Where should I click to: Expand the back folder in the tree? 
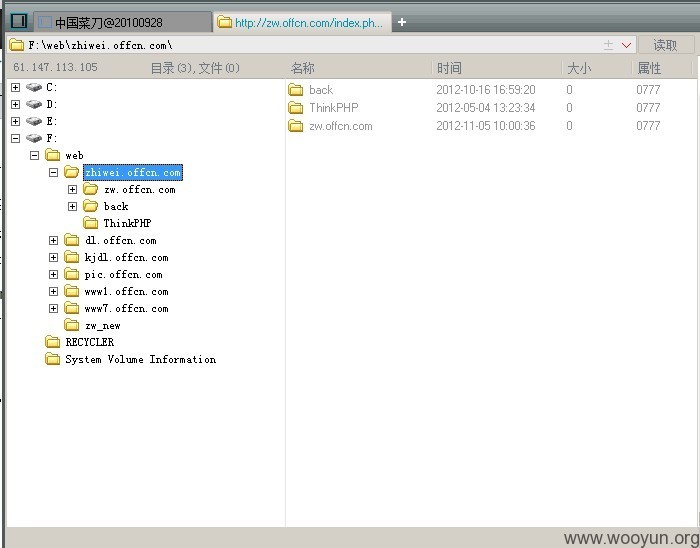pos(72,206)
